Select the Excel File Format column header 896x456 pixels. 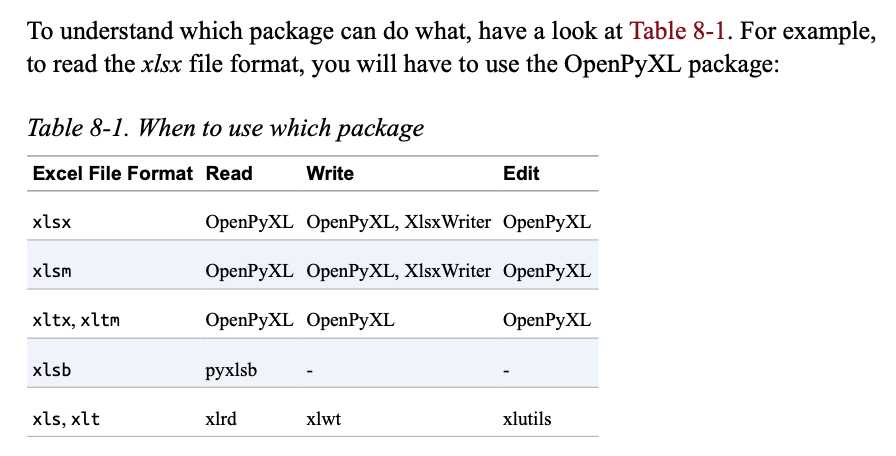point(113,173)
